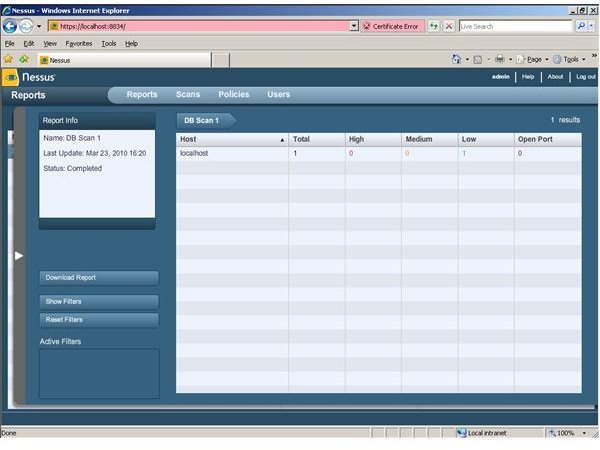Click the Nessus Help link

click(x=528, y=77)
